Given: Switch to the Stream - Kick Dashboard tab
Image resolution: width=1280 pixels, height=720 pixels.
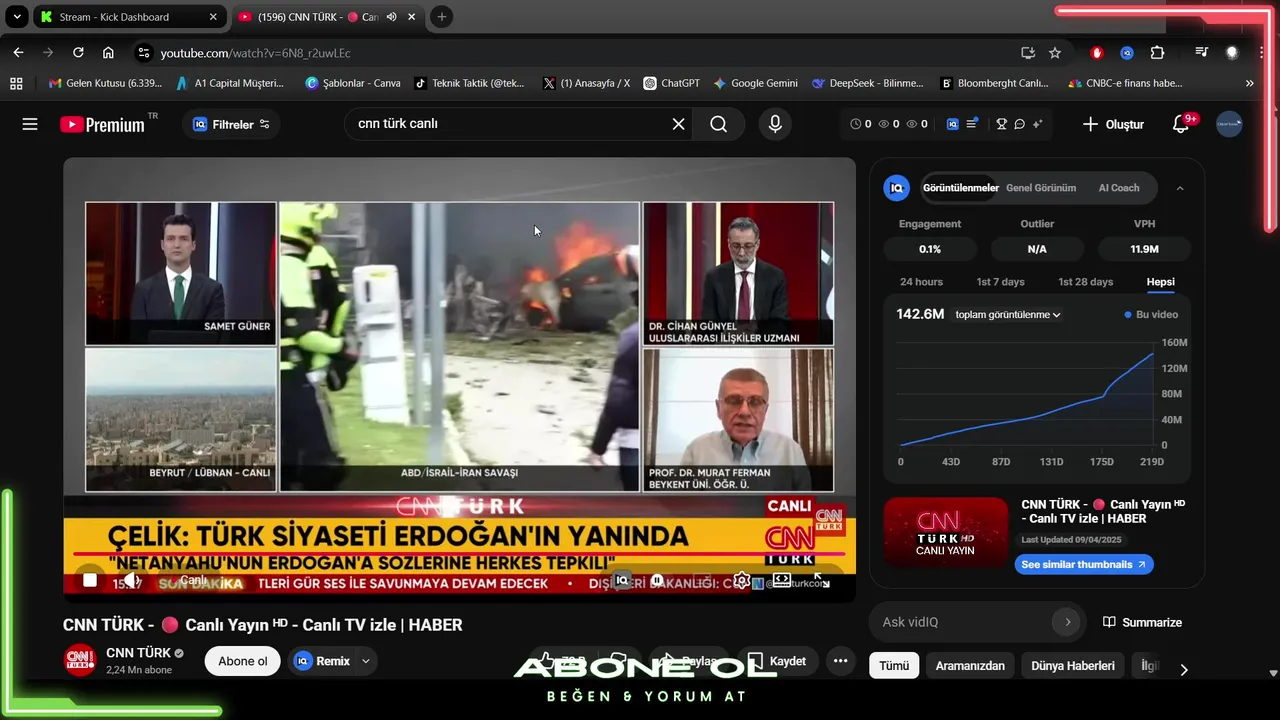Looking at the screenshot, I should [128, 17].
